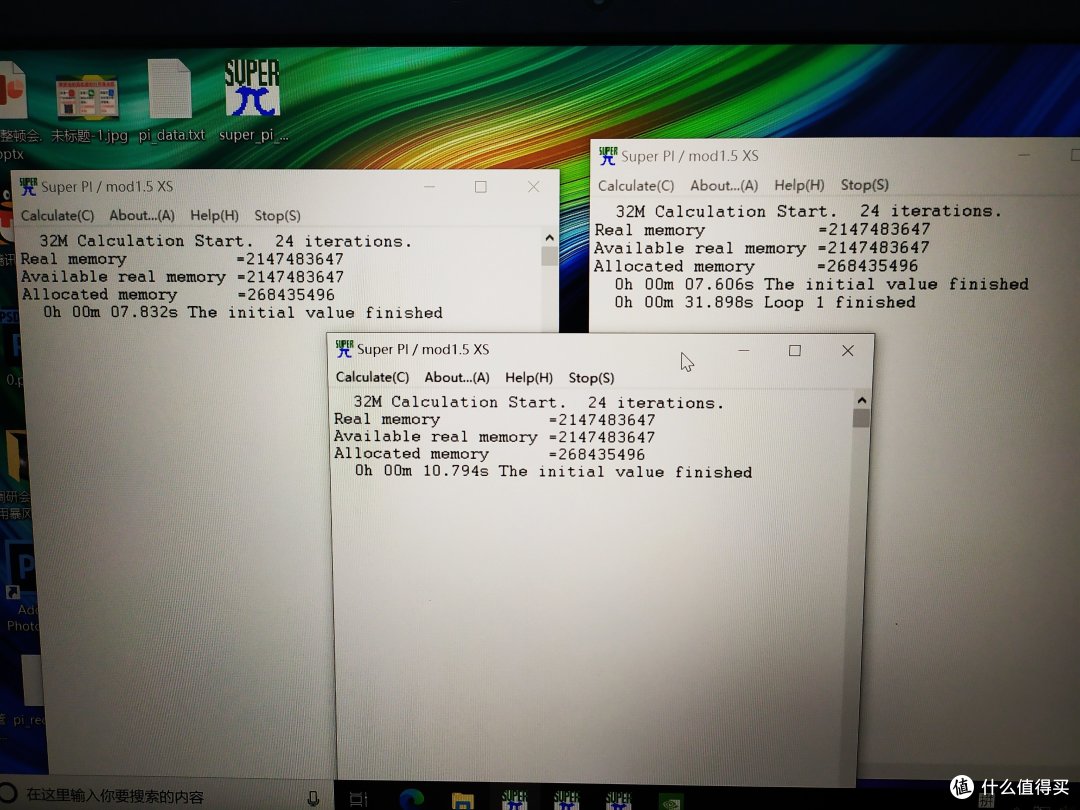Click 'Allocated memory' line in left window
Viewport: 1080px width, 810px height.
click(x=178, y=295)
